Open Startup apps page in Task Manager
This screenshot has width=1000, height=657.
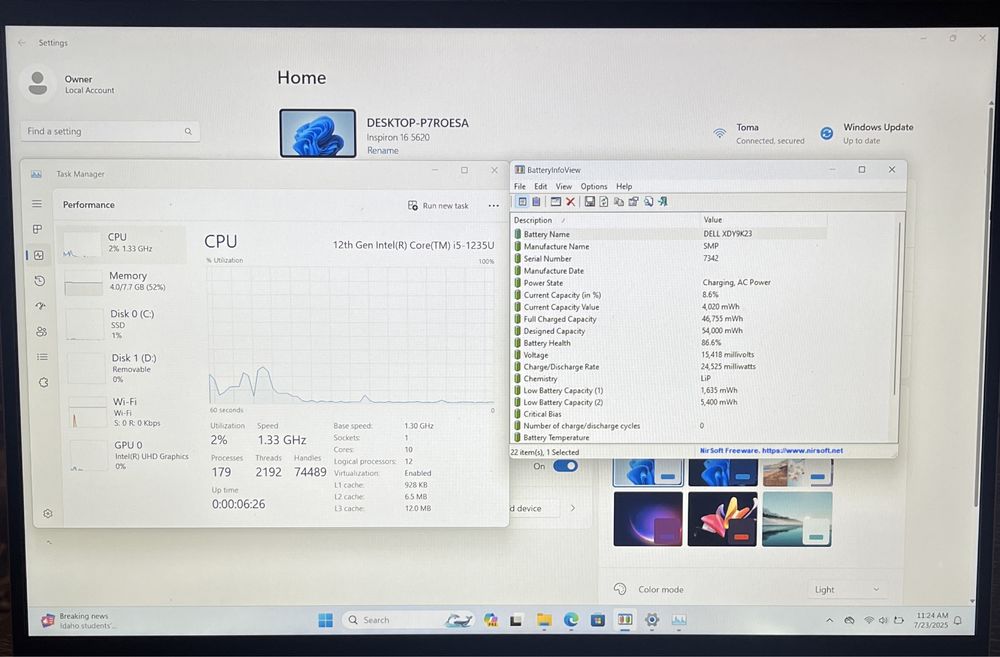(x=40, y=306)
